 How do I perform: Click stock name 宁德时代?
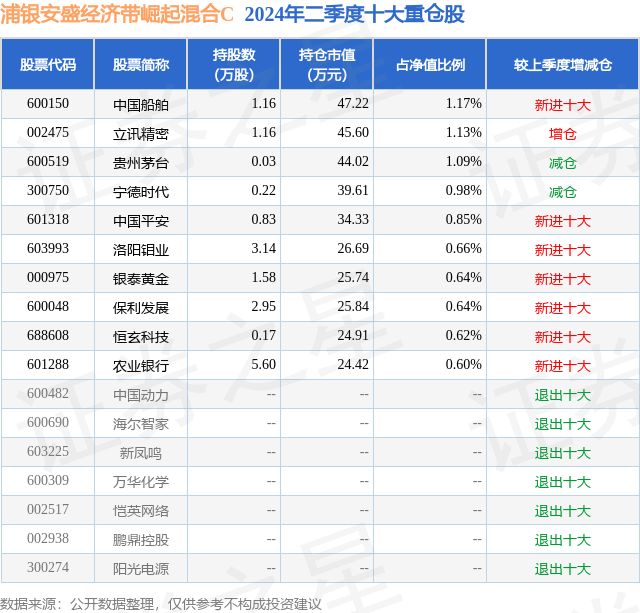tap(141, 192)
